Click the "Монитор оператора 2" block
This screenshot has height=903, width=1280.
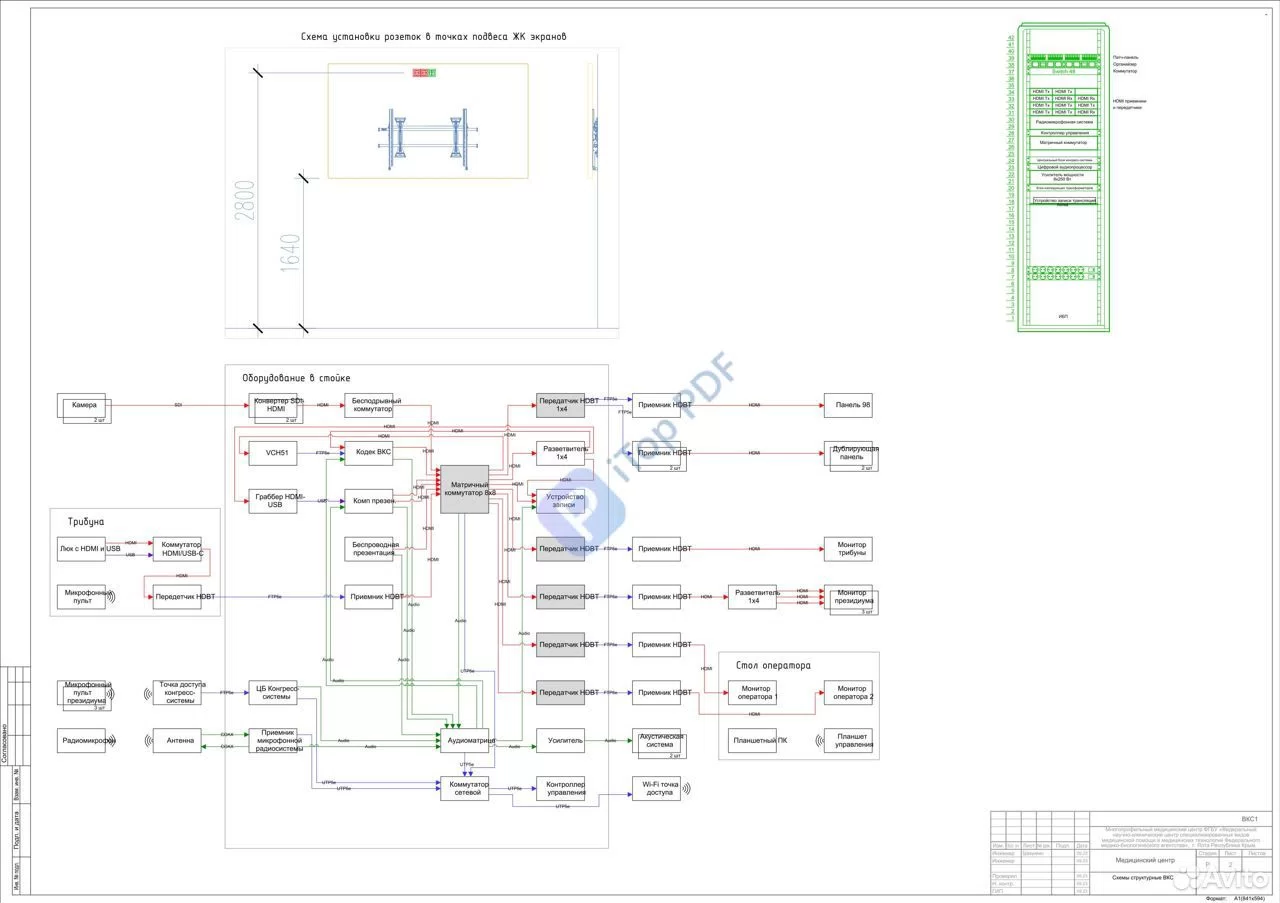[848, 693]
